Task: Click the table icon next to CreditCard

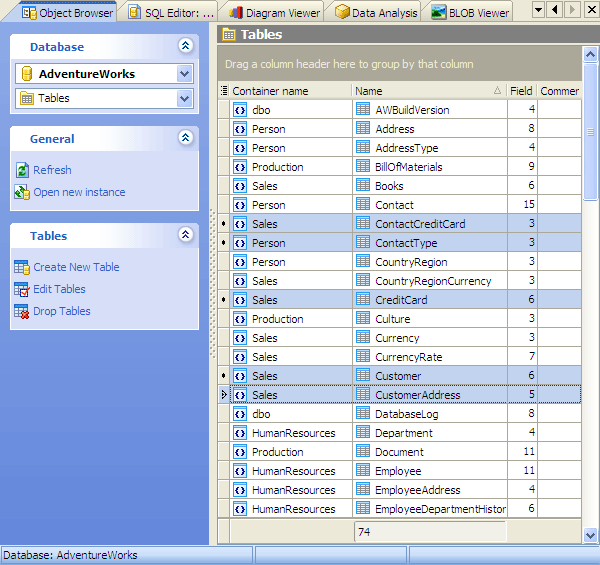Action: (363, 300)
